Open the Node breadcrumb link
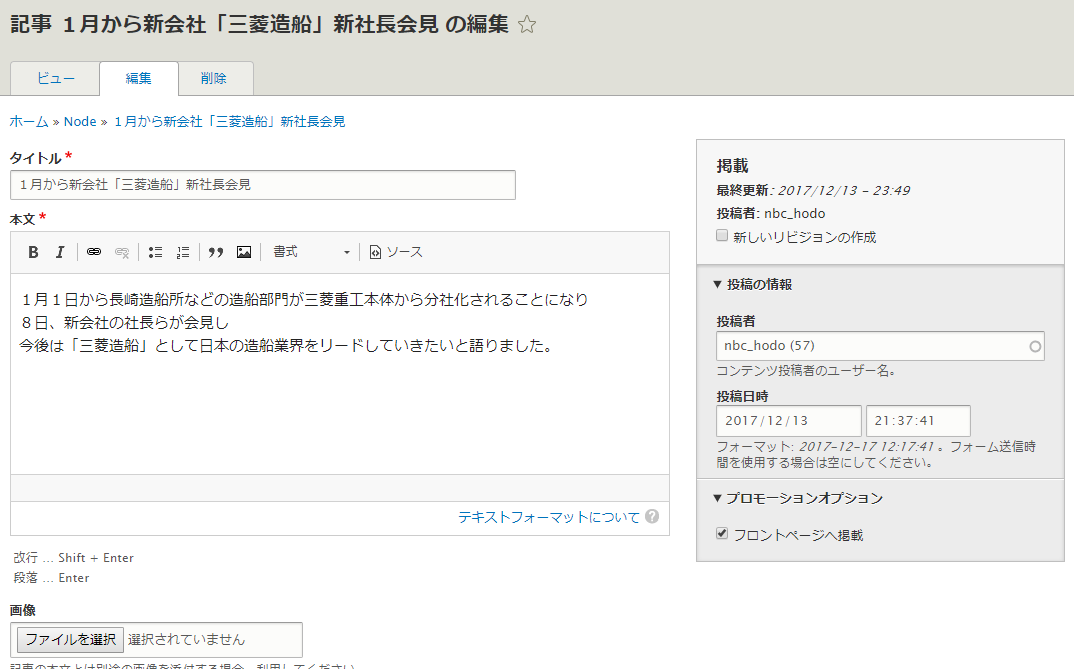The height and width of the screenshot is (669, 1074). click(80, 121)
